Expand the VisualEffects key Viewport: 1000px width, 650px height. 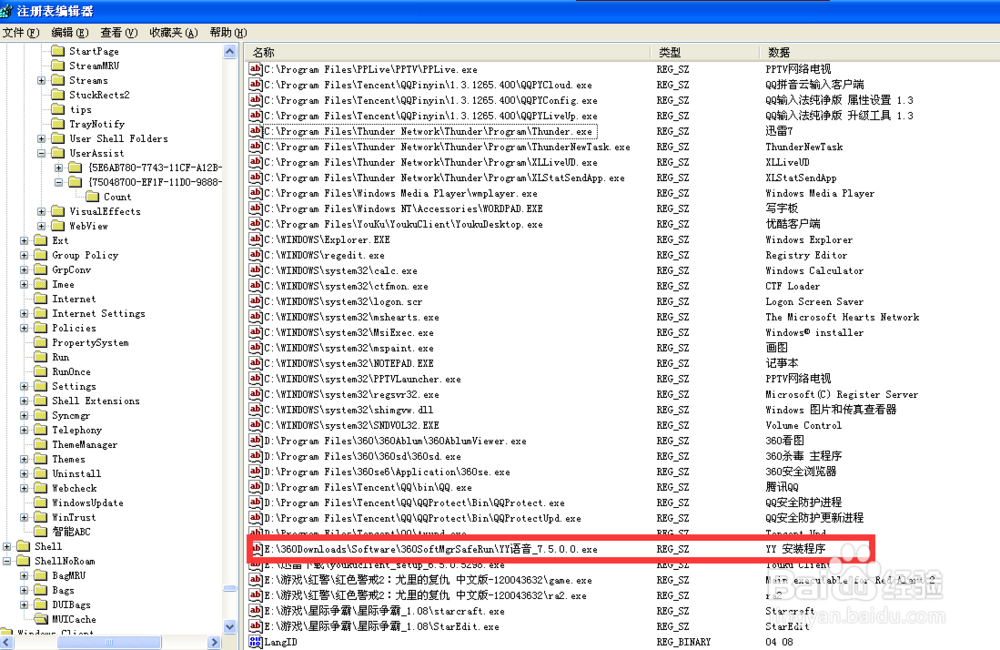pyautogui.click(x=41, y=211)
